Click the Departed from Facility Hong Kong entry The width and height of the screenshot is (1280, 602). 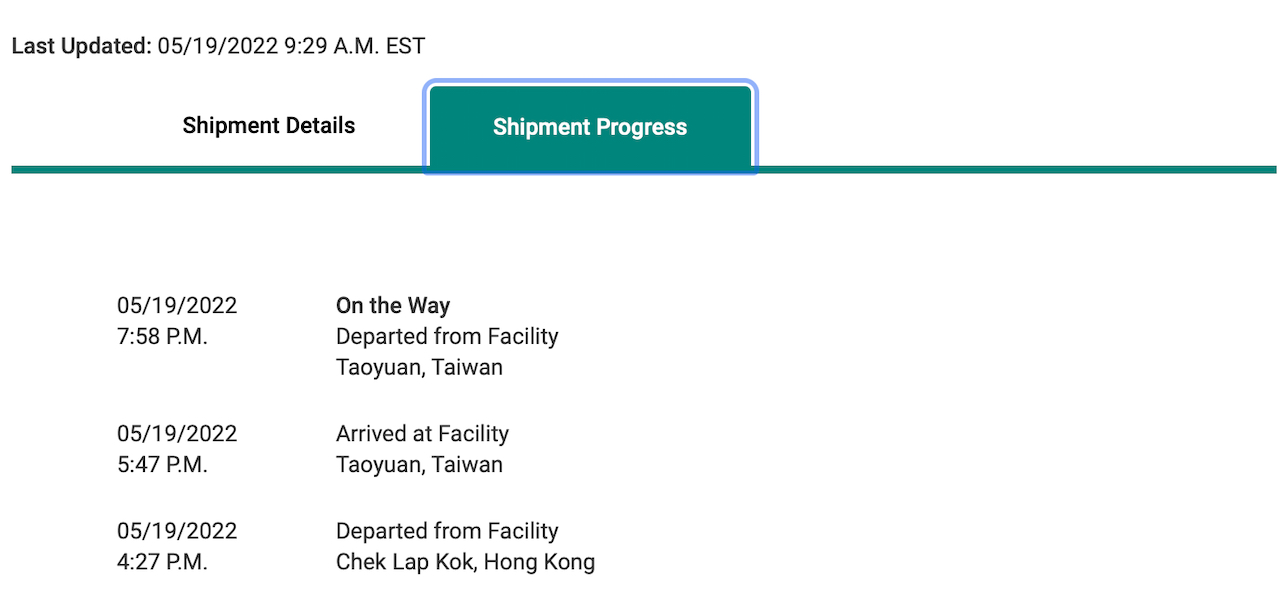[x=447, y=531]
